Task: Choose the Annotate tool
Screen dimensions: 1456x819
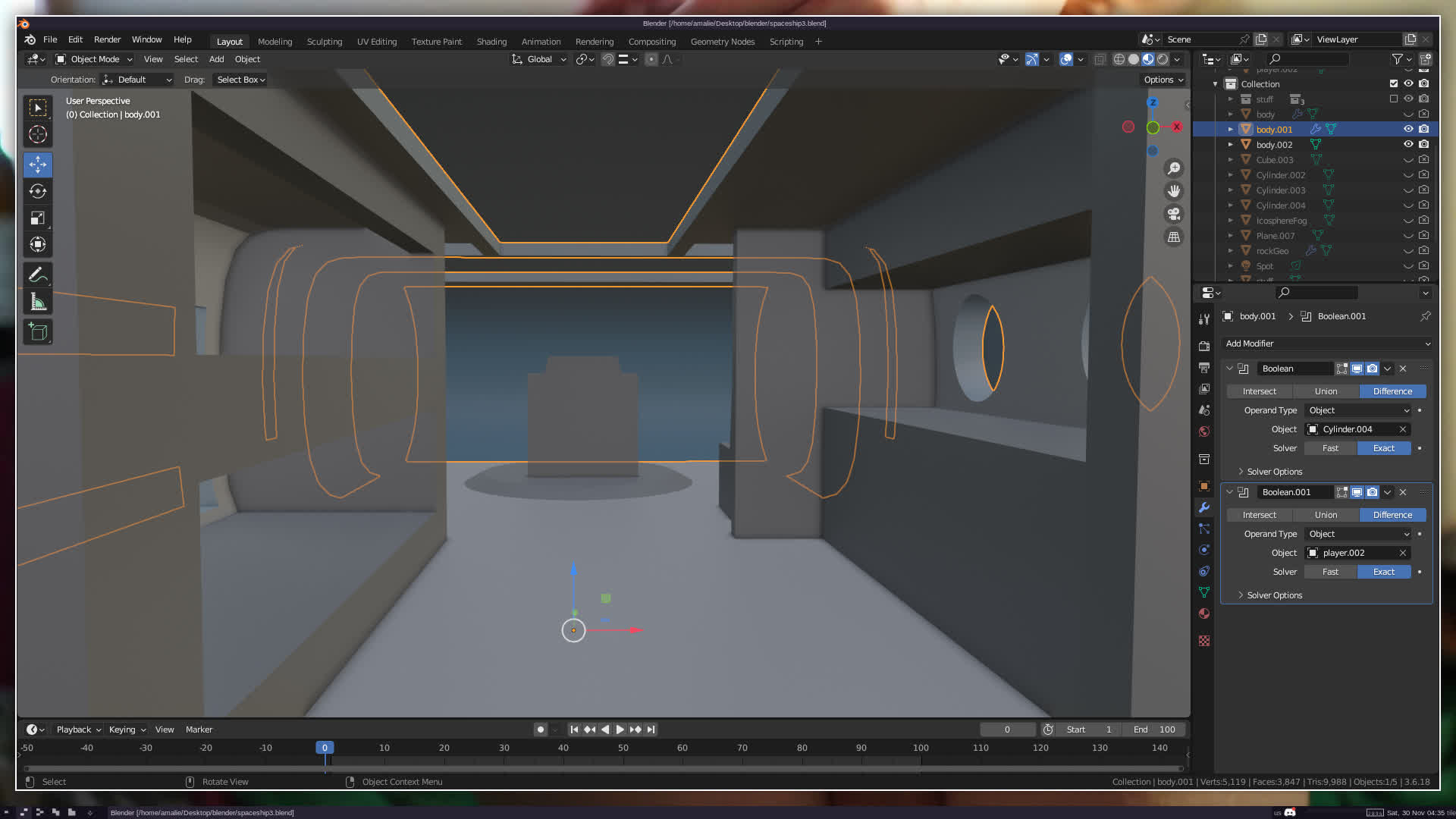Action: pyautogui.click(x=38, y=275)
